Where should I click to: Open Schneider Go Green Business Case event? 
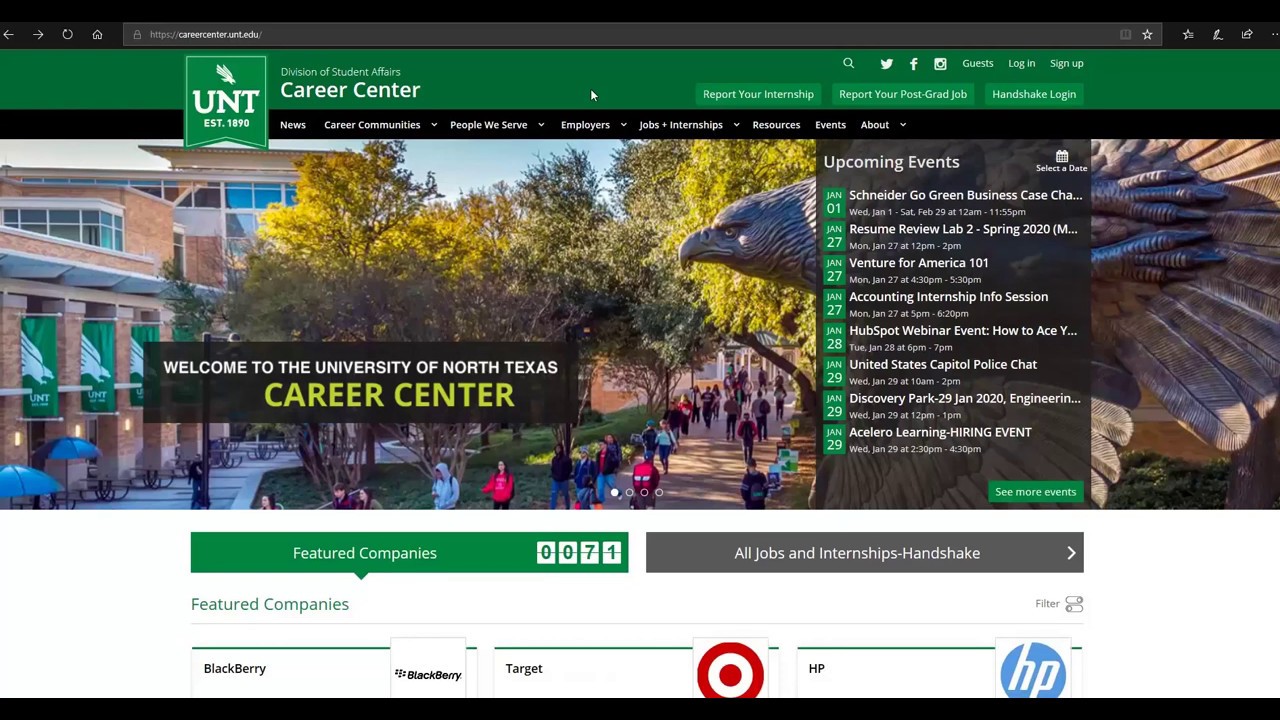click(965, 195)
